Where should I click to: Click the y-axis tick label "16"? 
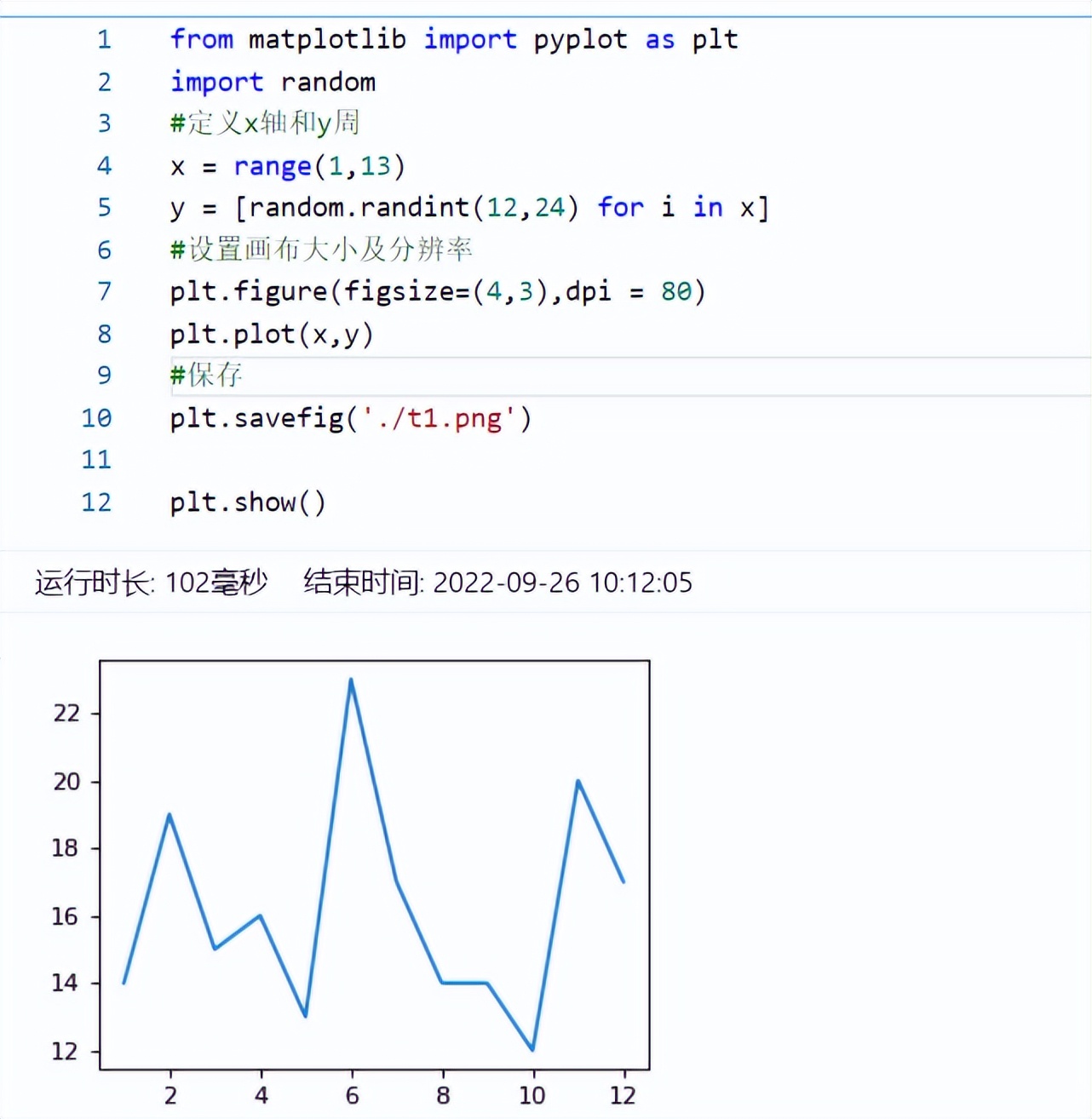click(66, 916)
